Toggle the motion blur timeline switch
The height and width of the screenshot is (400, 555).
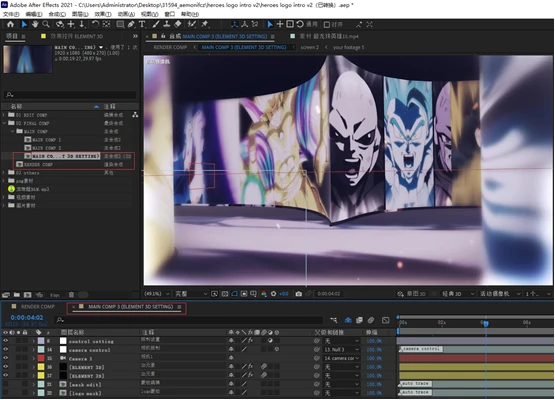[371, 320]
